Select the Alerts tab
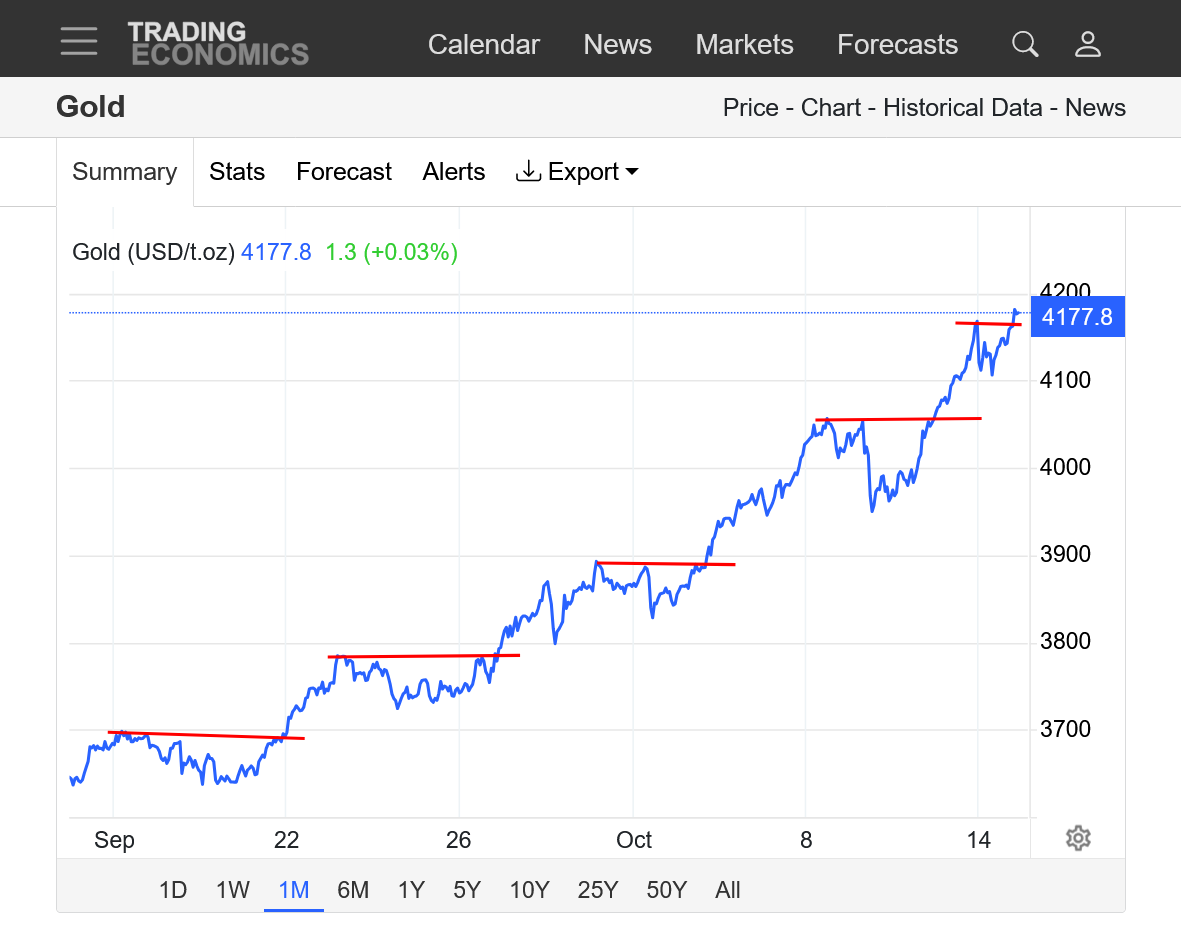Screen dimensions: 1181x933 [x=454, y=172]
